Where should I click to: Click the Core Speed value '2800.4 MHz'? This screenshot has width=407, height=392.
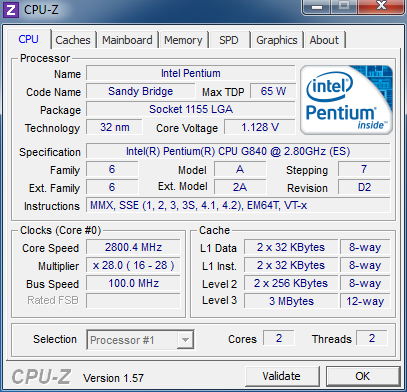coord(133,247)
